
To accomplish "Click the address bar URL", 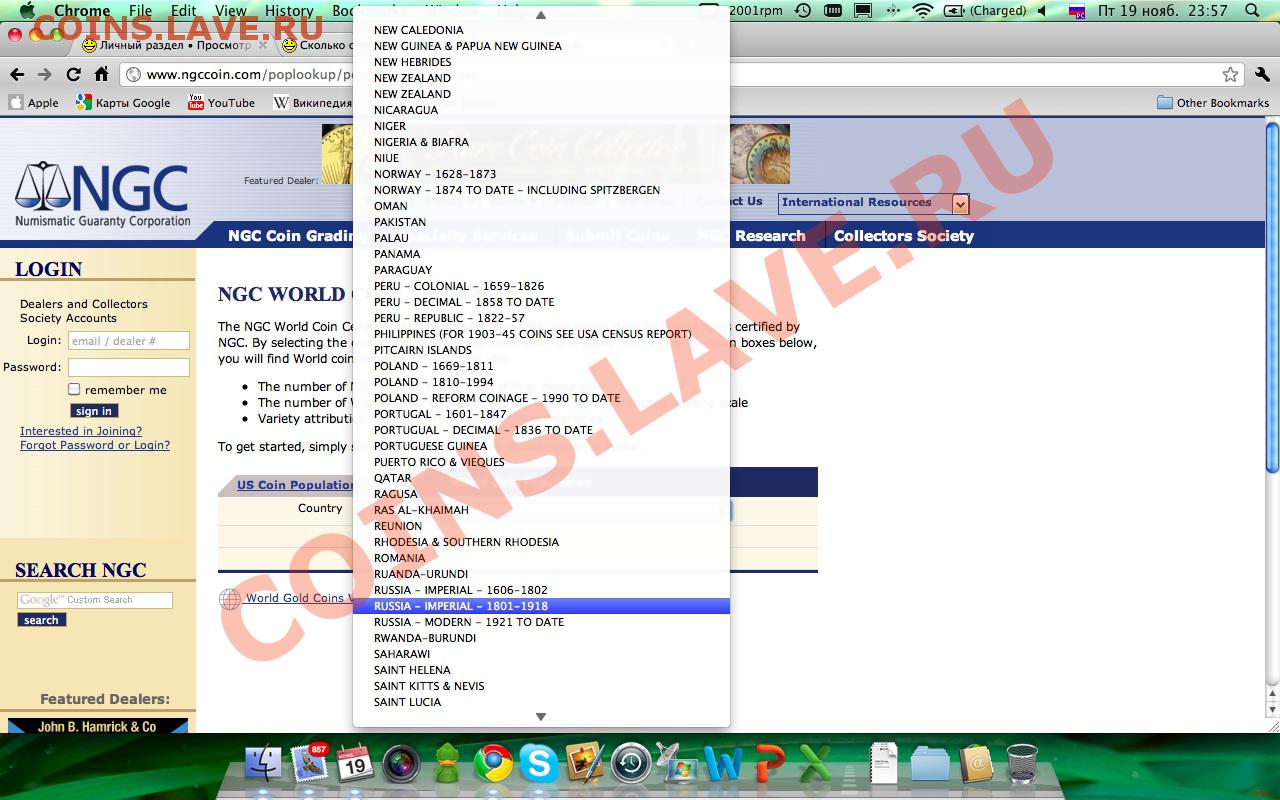I will click(250, 75).
